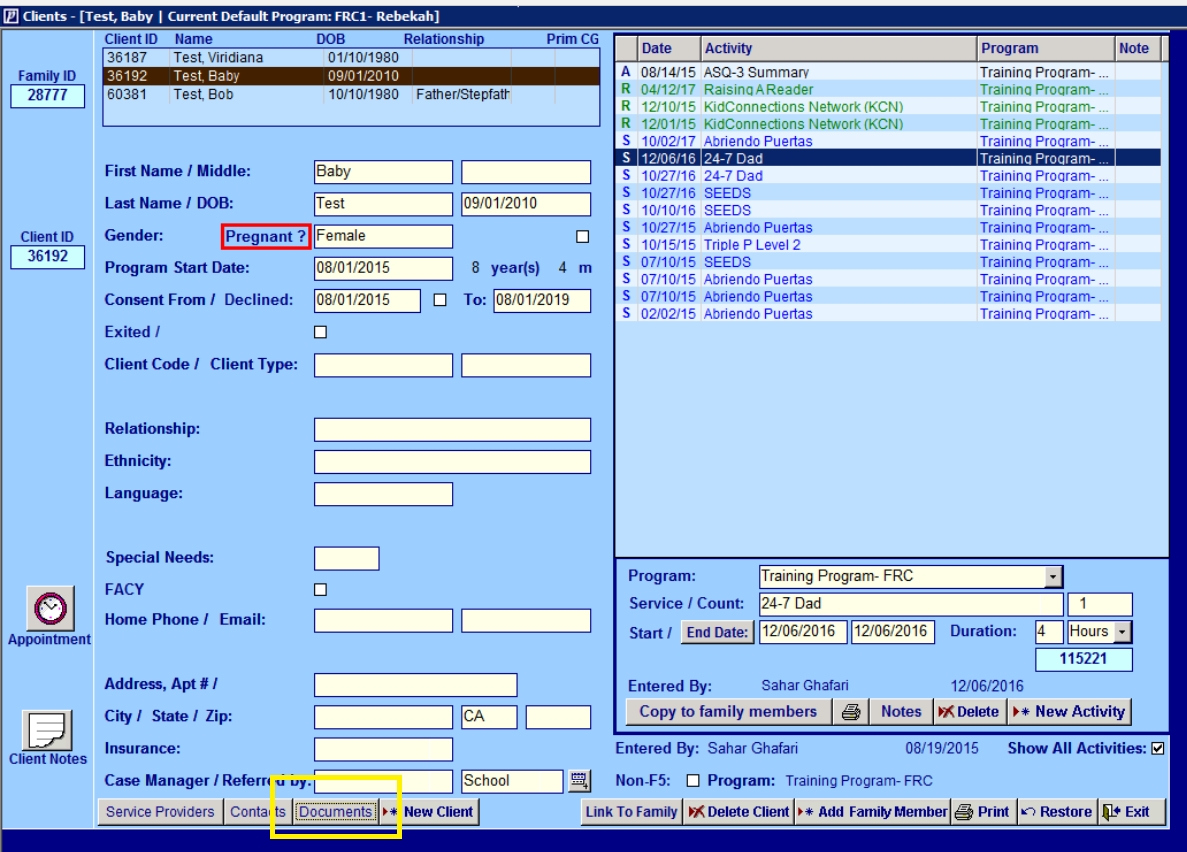Viewport: 1187px width, 852px height.
Task: Click the Gender field showing Female
Action: [383, 236]
